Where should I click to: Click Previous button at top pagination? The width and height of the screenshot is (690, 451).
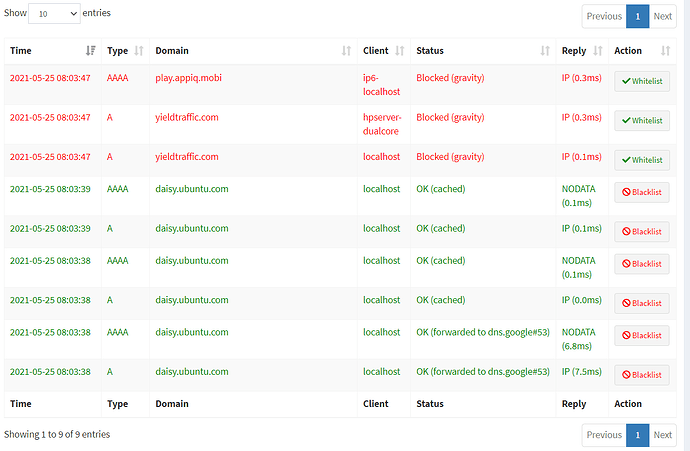[604, 16]
